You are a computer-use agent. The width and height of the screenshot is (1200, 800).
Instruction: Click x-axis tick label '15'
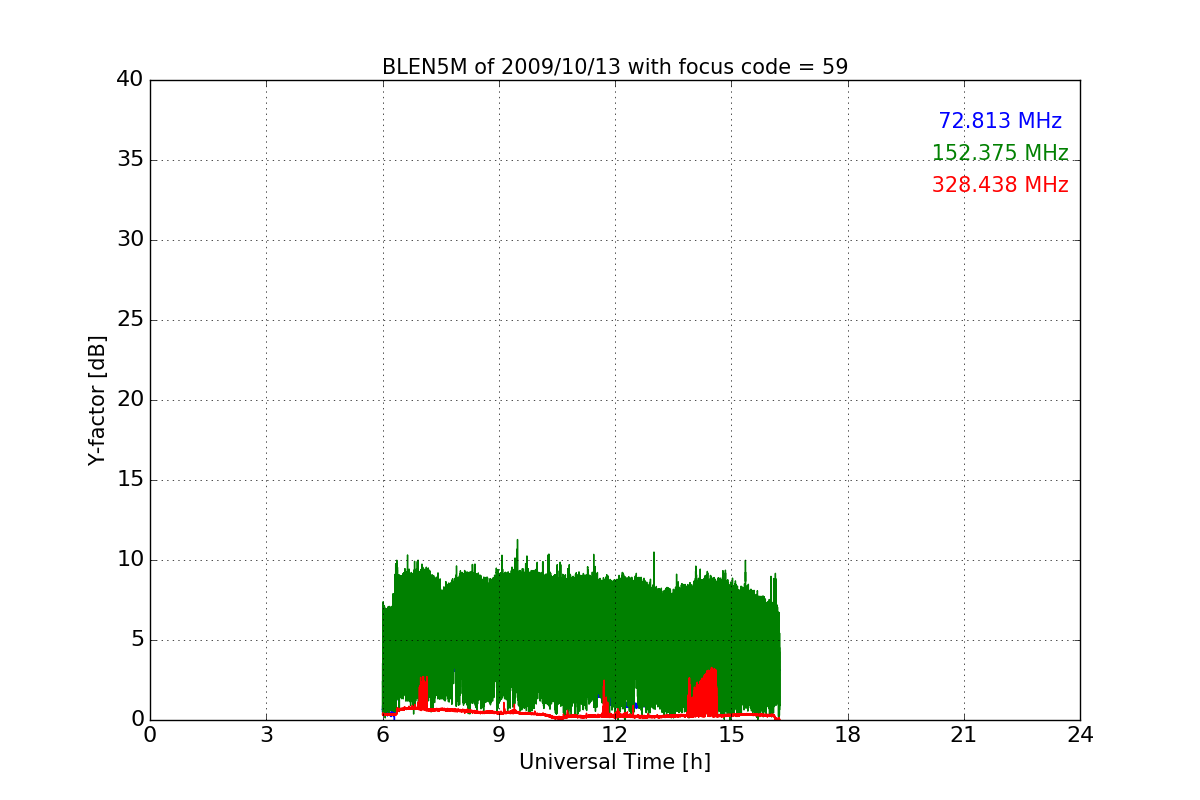[x=731, y=735]
